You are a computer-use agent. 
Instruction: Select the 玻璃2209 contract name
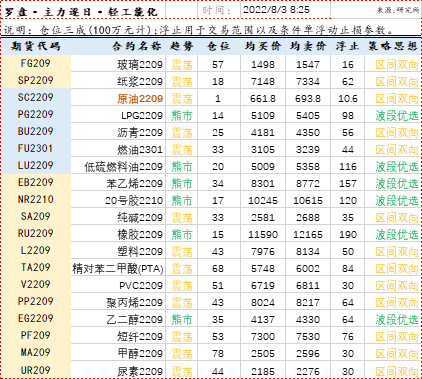140,65
